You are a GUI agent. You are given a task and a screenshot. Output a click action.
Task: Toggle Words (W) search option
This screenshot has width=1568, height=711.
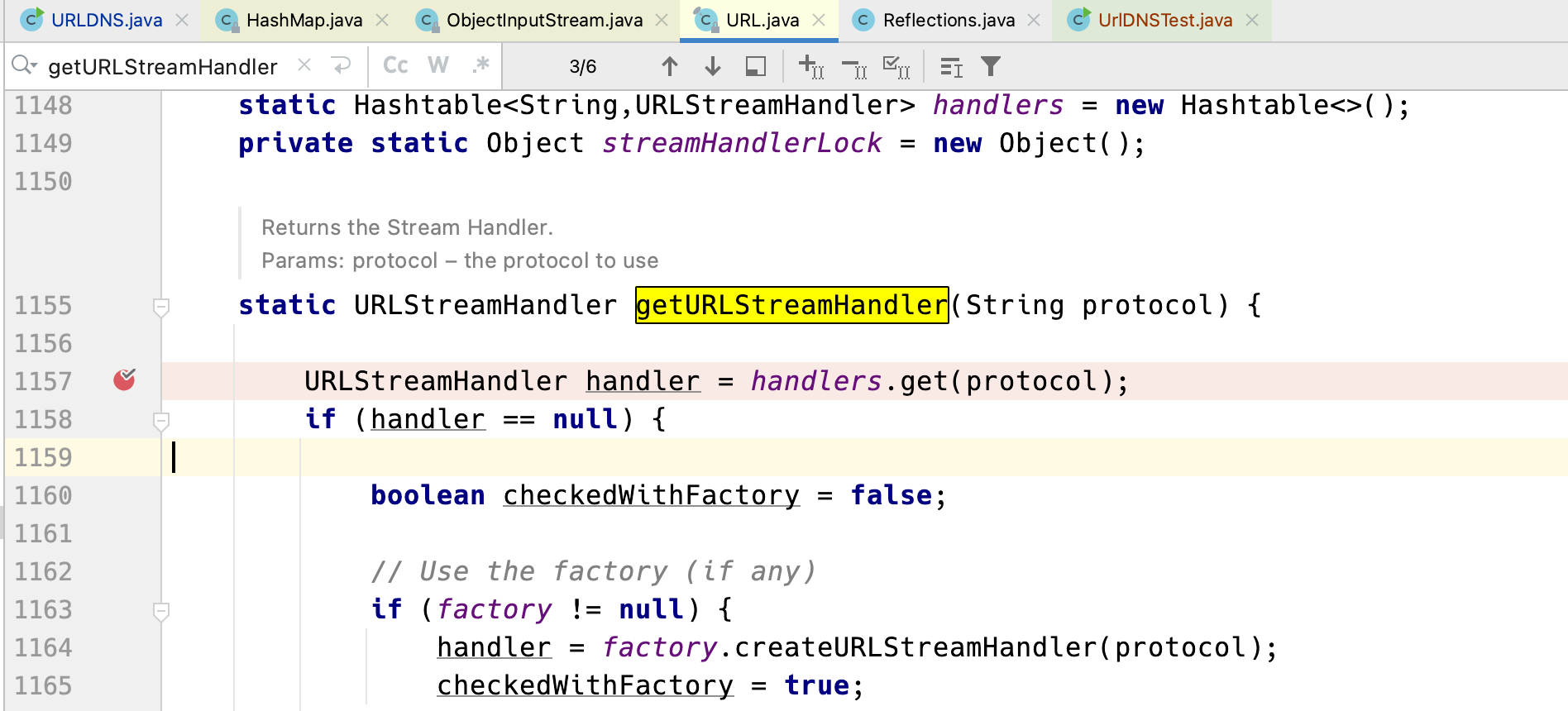pos(438,65)
